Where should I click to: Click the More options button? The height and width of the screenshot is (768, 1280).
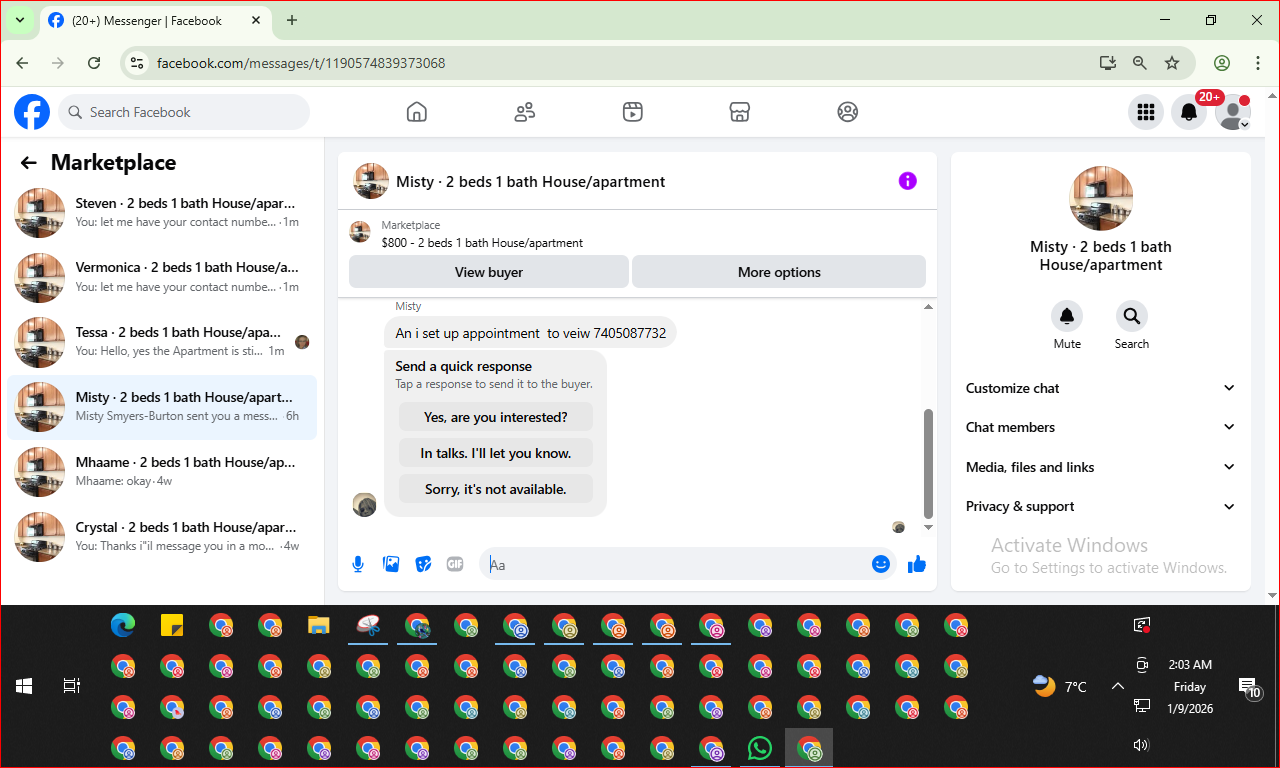779,272
